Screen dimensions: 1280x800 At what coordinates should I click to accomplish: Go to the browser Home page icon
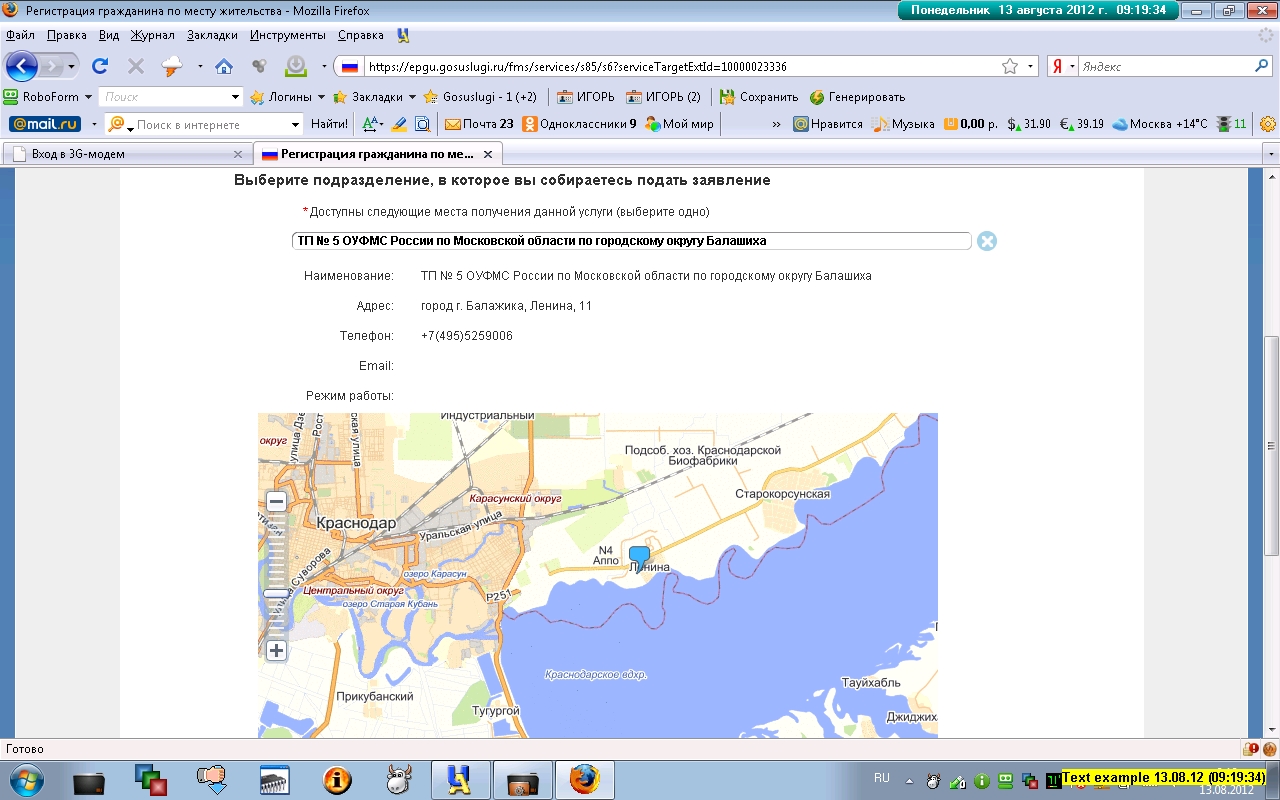(224, 67)
